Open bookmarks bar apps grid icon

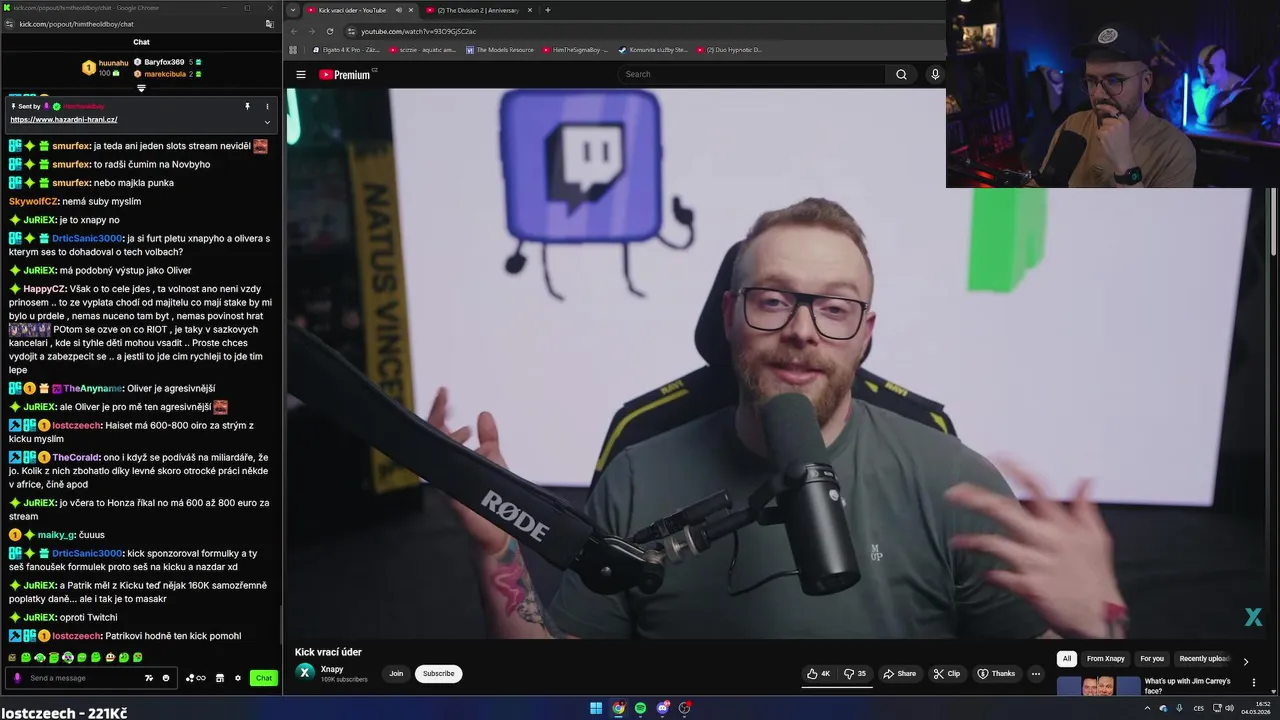293,49
